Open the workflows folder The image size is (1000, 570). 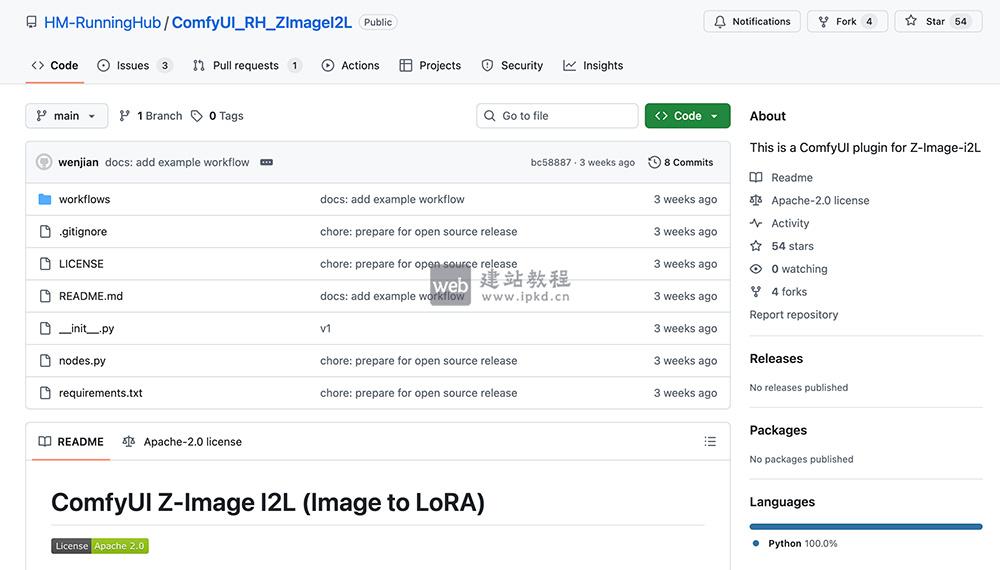84,199
